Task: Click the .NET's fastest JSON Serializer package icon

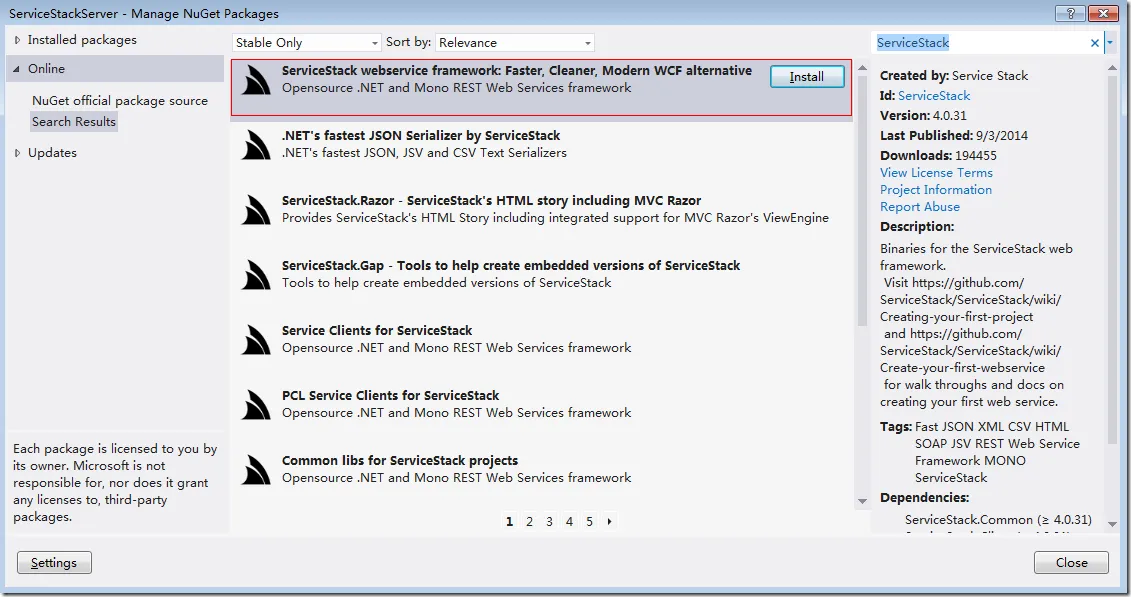Action: coord(255,145)
